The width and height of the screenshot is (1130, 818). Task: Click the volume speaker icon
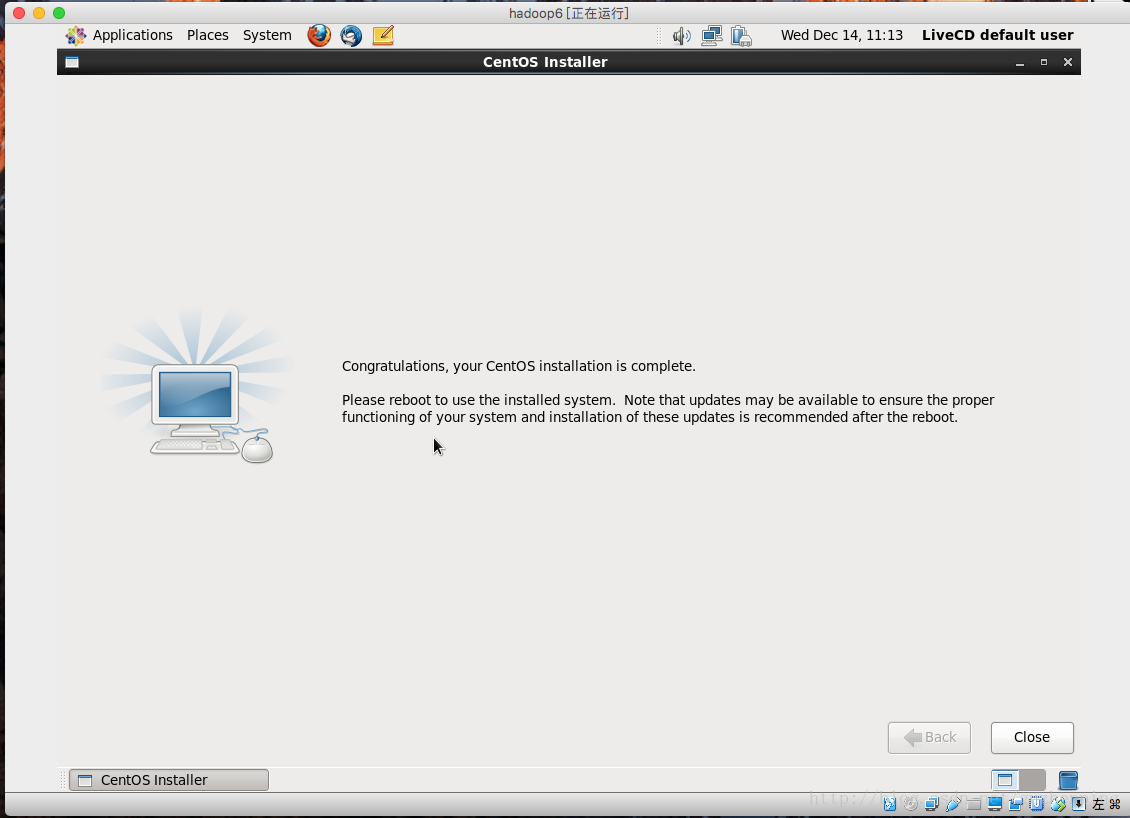681,36
